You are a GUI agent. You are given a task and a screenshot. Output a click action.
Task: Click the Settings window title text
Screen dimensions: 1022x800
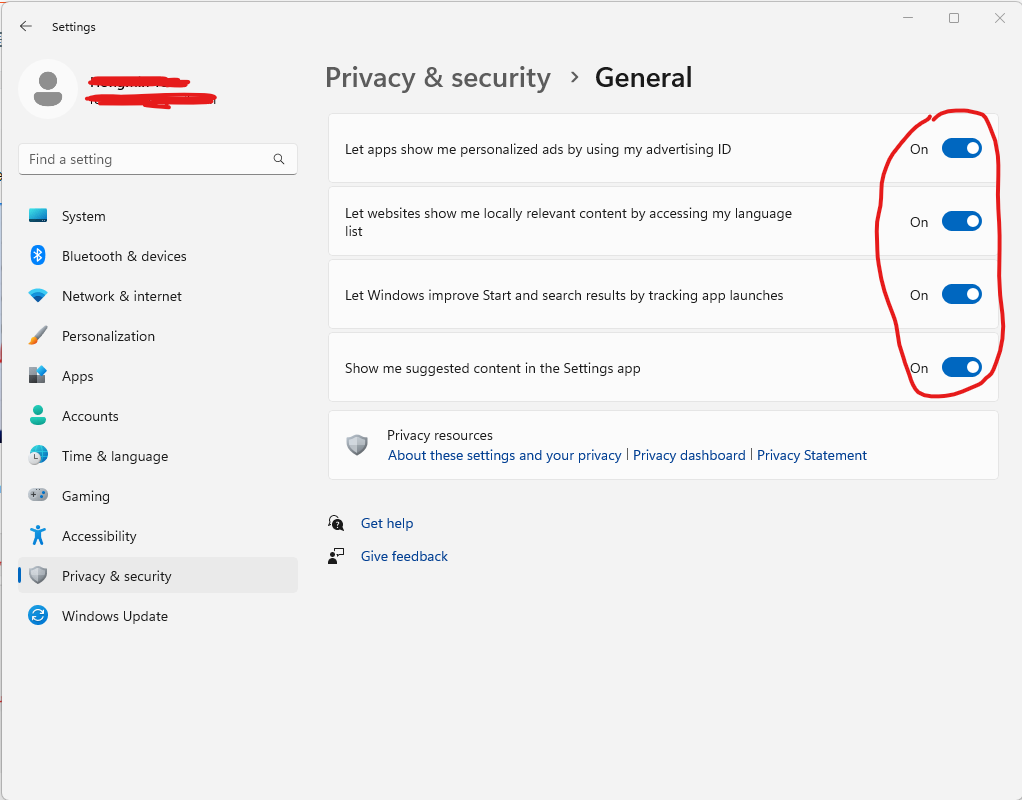[74, 27]
